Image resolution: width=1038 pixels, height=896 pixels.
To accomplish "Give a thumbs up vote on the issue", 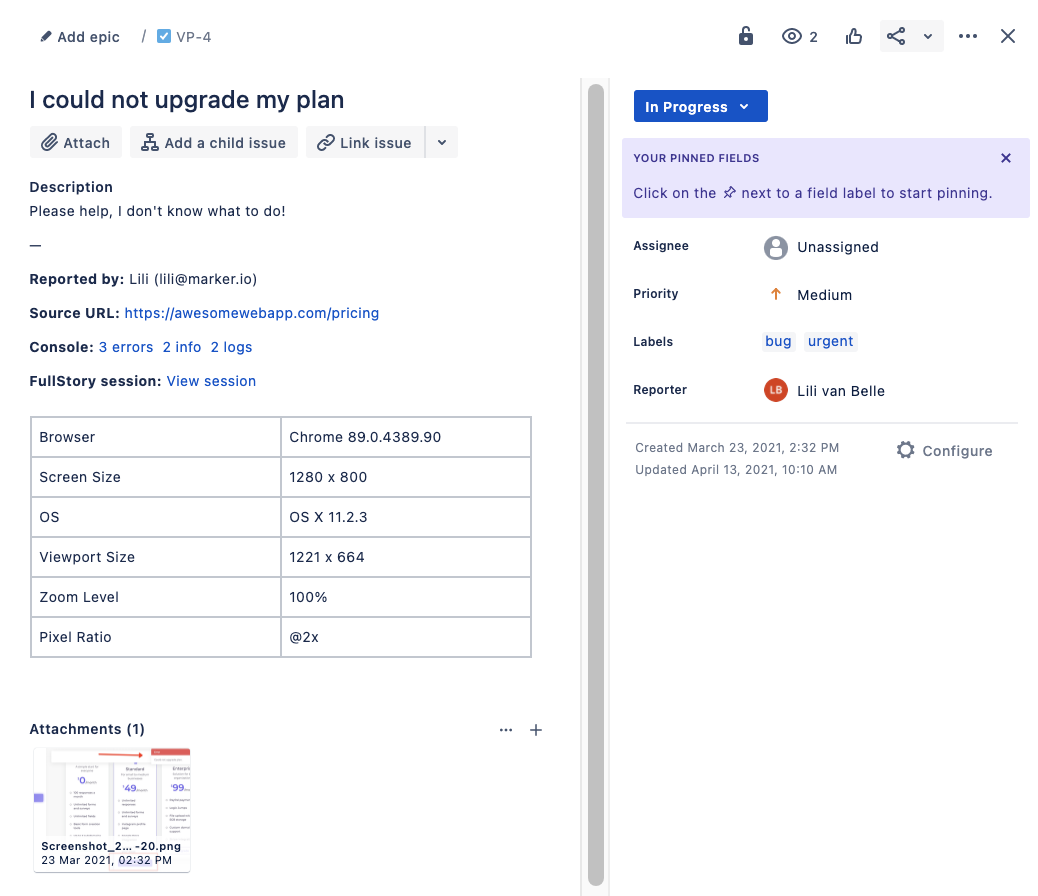I will pyautogui.click(x=853, y=35).
